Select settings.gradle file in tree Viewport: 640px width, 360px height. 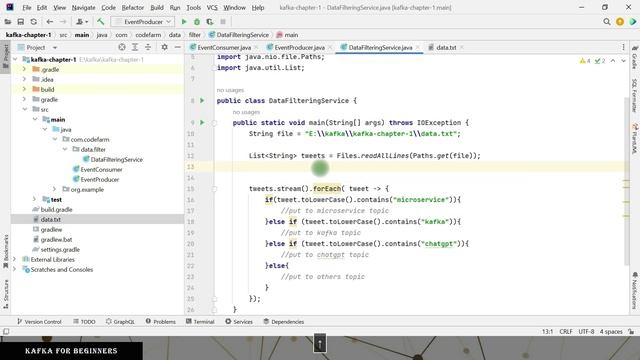pyautogui.click(x=60, y=249)
